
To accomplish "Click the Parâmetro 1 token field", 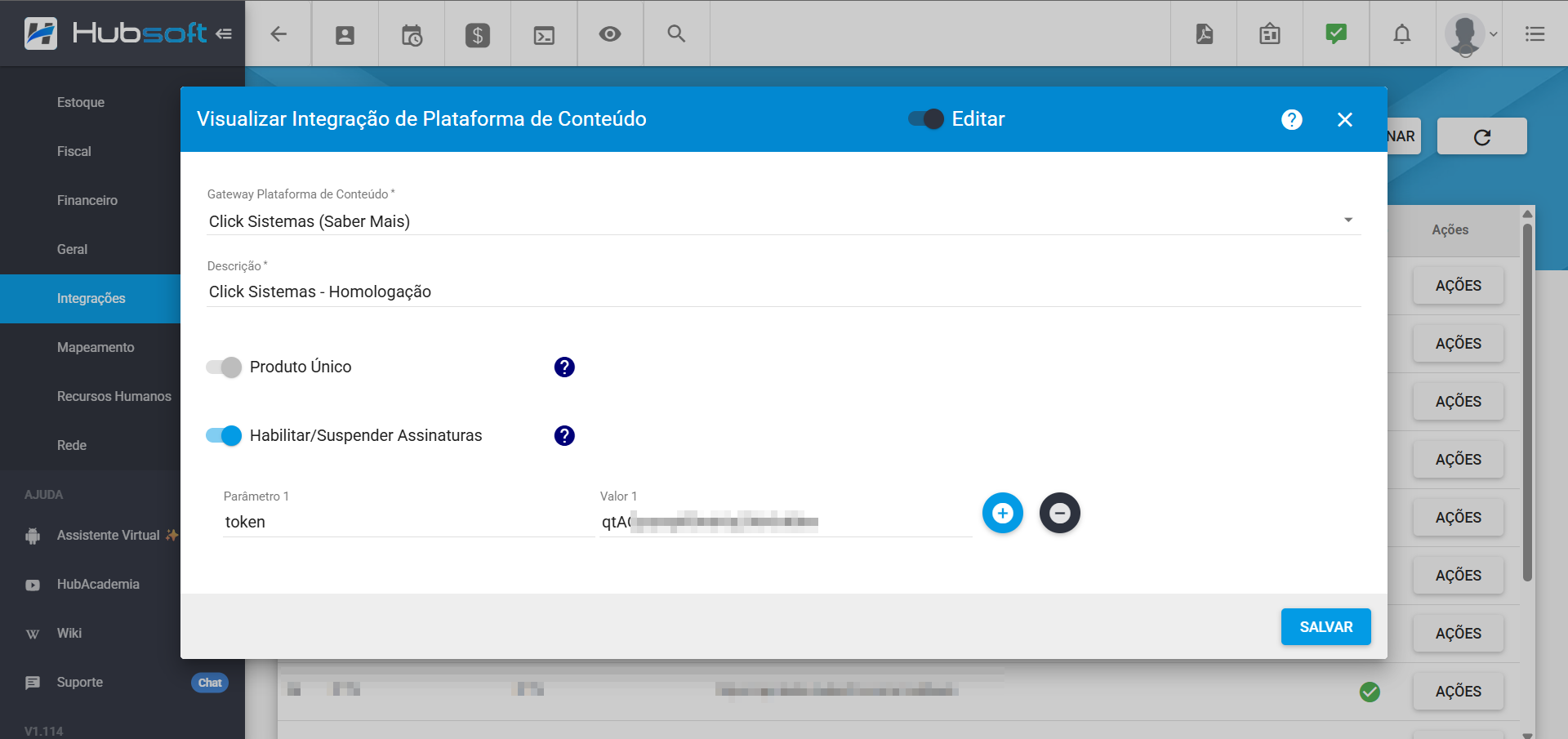I will tap(409, 522).
